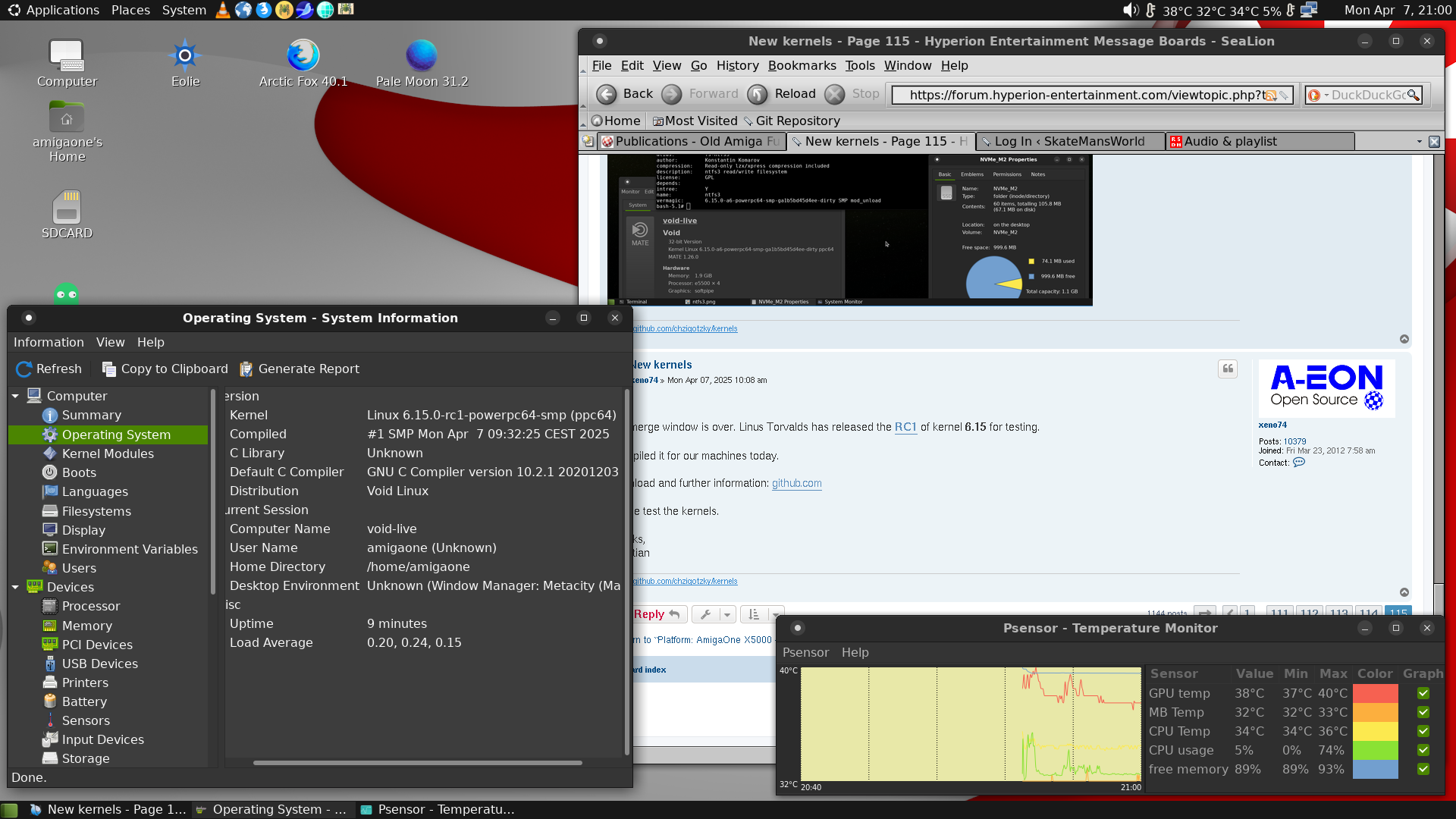
Task: Click Generate Report toolbar button
Action: pyautogui.click(x=300, y=369)
